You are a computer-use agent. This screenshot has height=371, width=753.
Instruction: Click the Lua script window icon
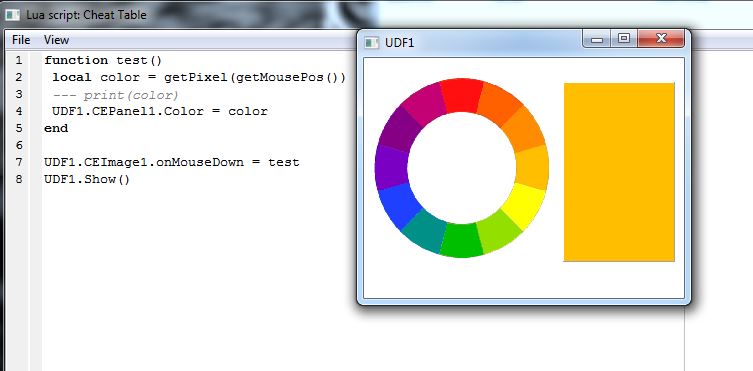click(12, 14)
